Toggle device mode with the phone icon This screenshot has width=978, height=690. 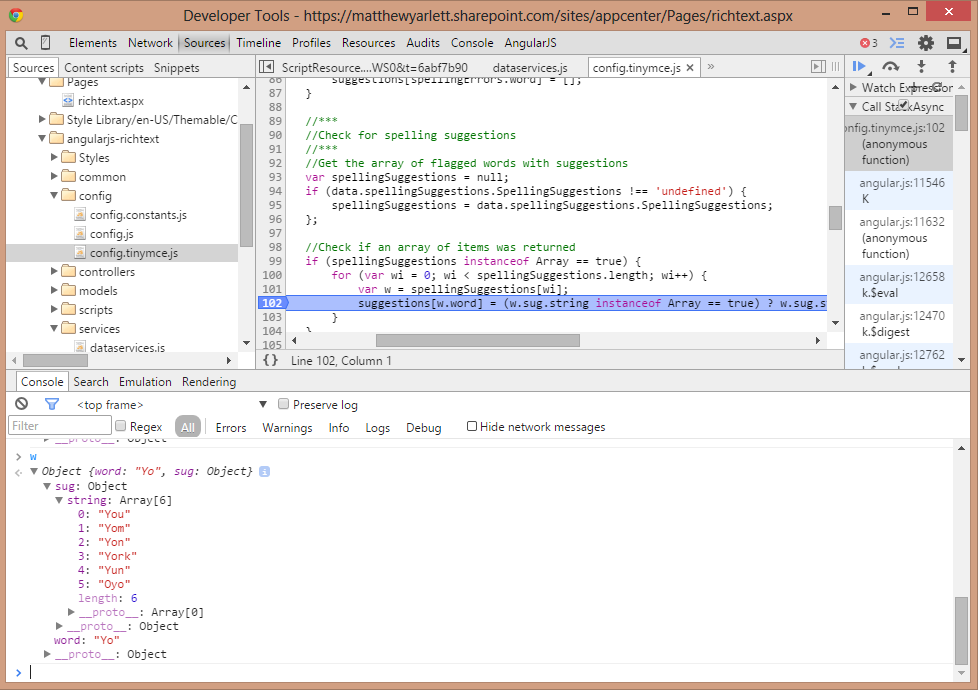[46, 43]
